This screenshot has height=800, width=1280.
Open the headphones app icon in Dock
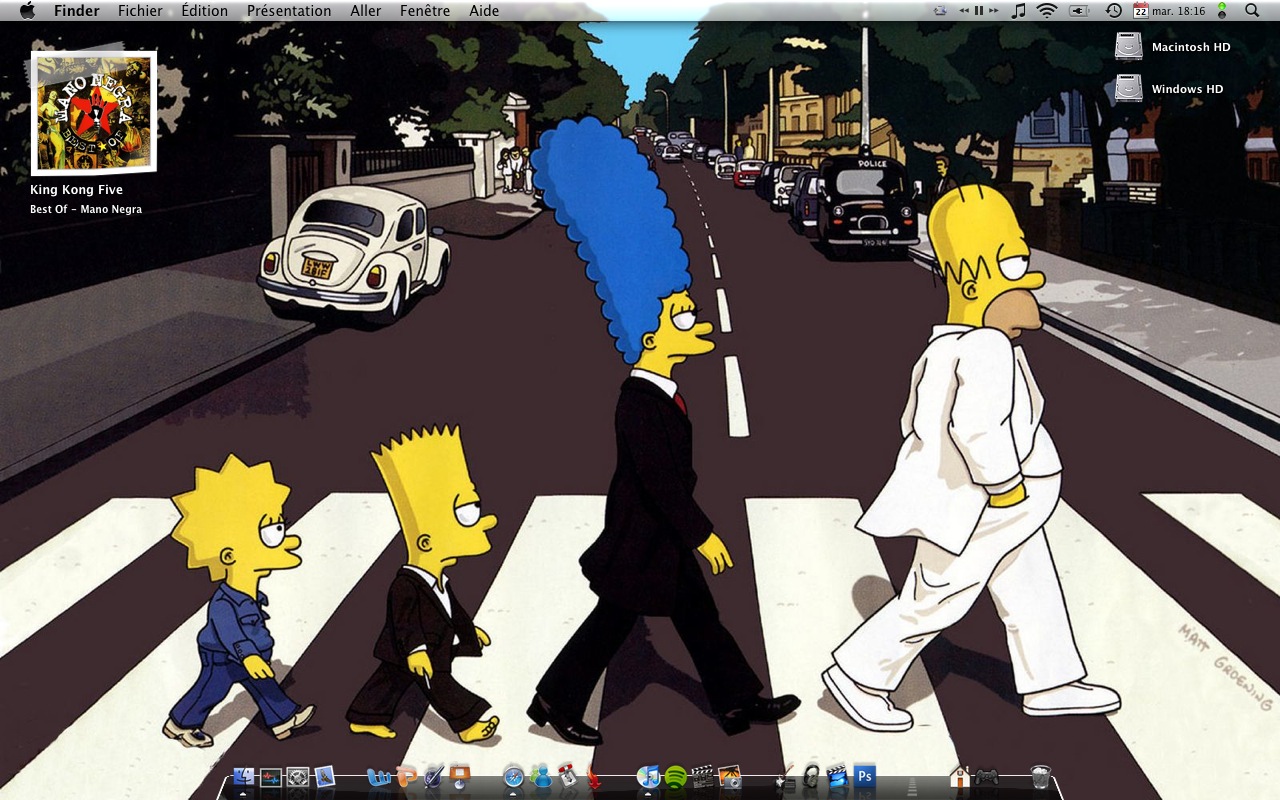click(x=811, y=777)
